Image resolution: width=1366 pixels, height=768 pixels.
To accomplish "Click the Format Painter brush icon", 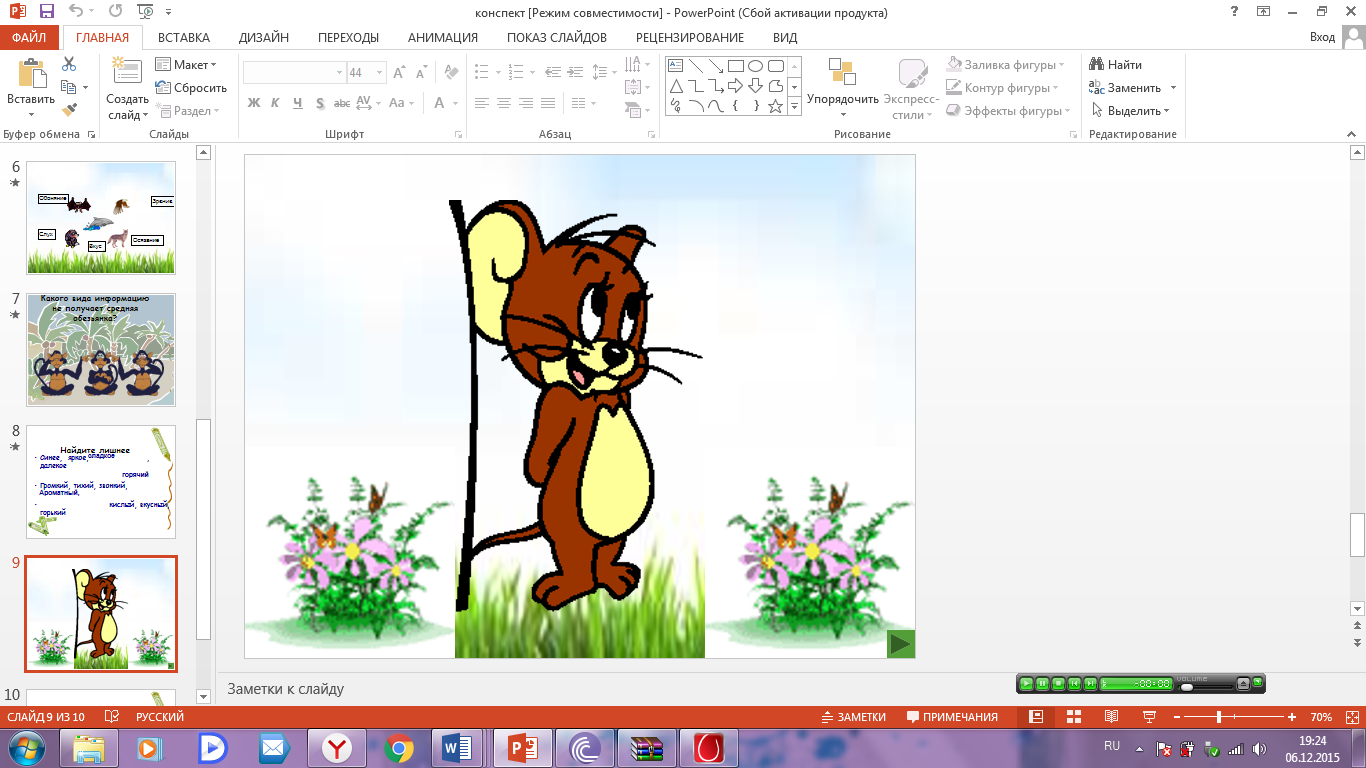I will coord(69,110).
